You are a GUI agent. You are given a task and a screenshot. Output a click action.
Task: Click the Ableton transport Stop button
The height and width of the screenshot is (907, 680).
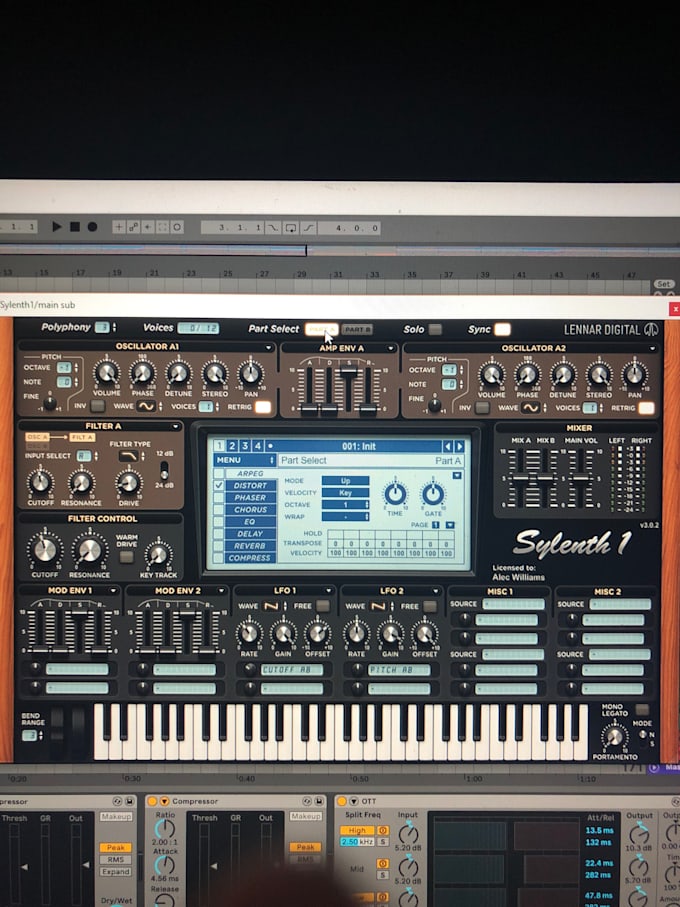tap(75, 227)
